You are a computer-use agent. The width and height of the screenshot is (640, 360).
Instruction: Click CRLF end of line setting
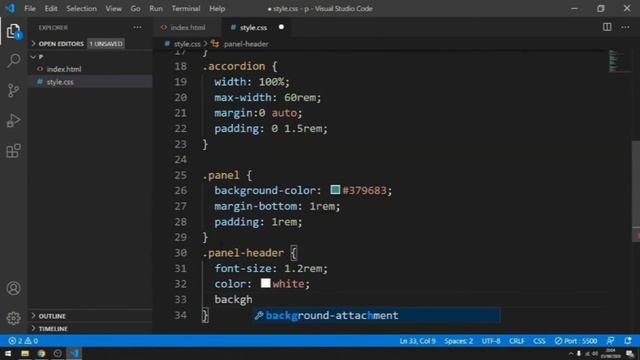(517, 341)
